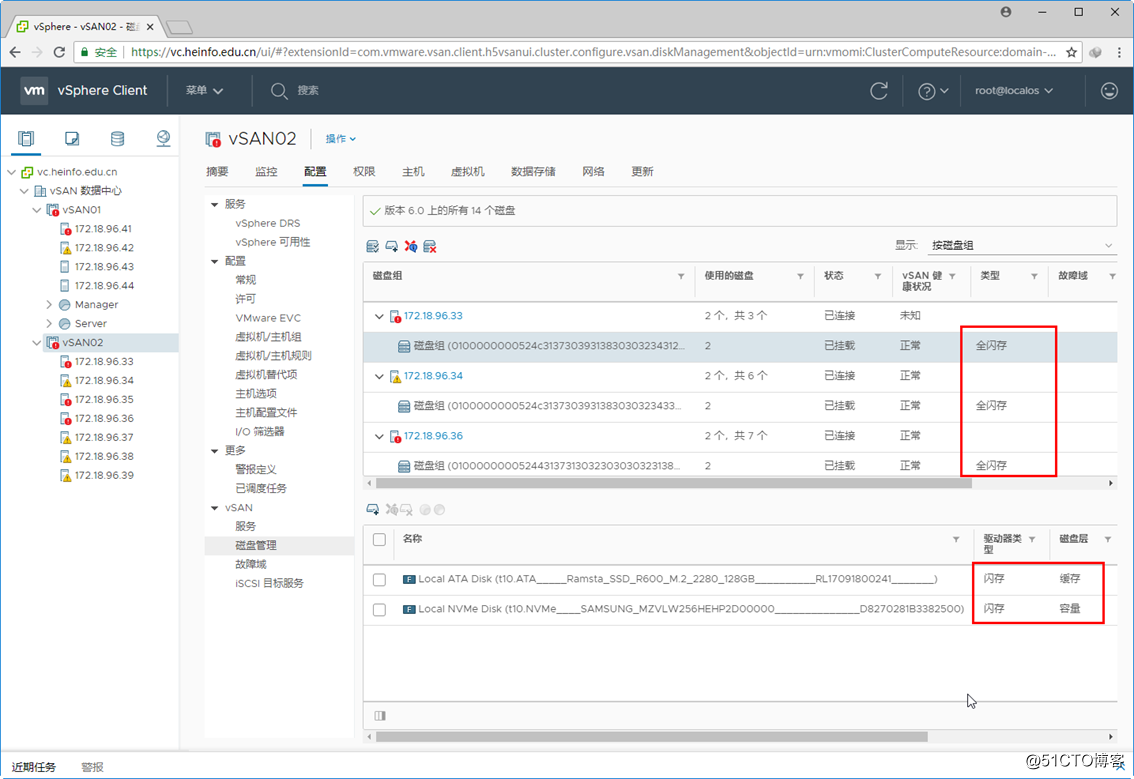Open iSCSI target service settings

(269, 583)
